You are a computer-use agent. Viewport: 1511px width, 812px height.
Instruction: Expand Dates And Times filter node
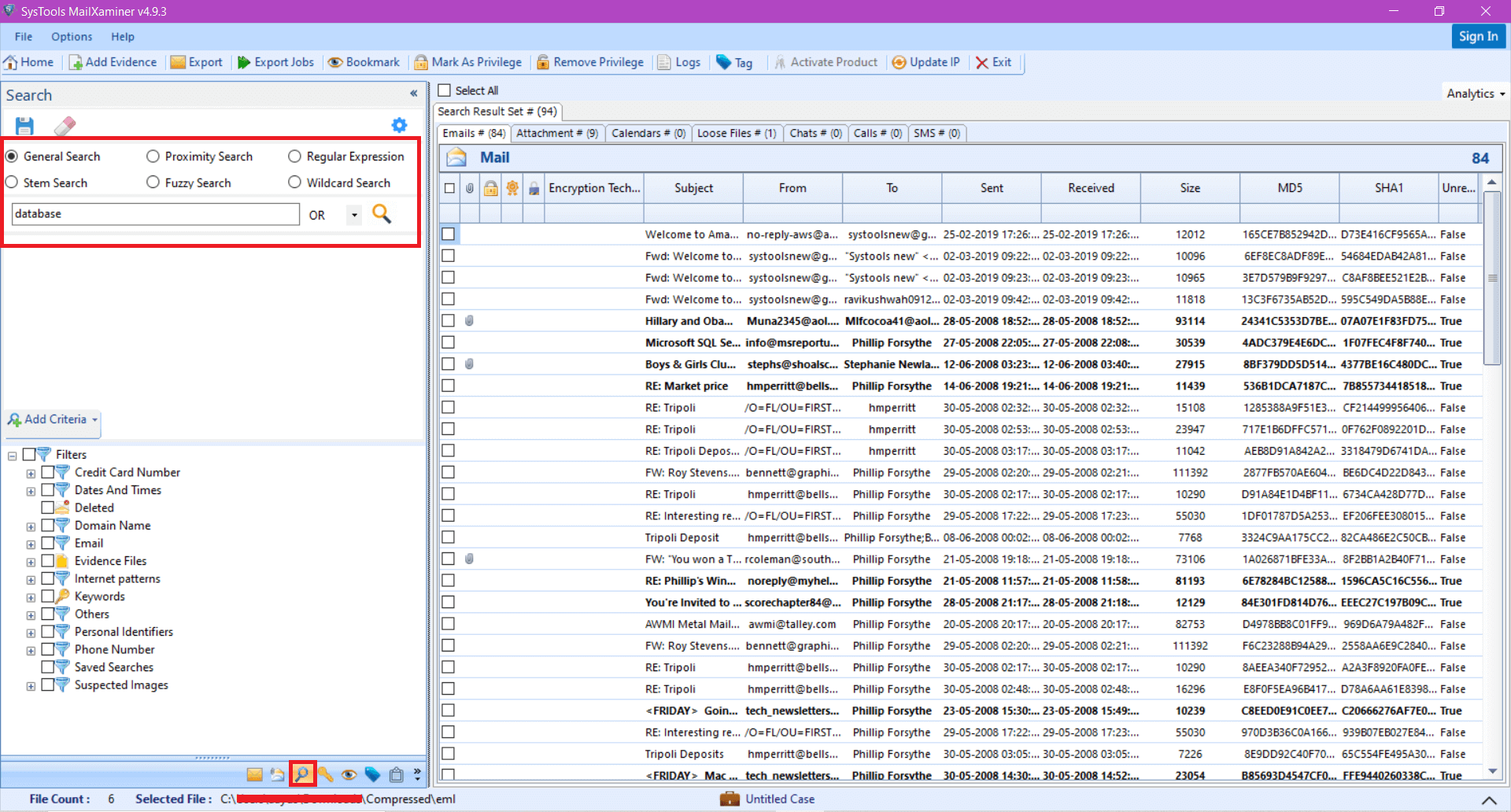click(x=31, y=491)
